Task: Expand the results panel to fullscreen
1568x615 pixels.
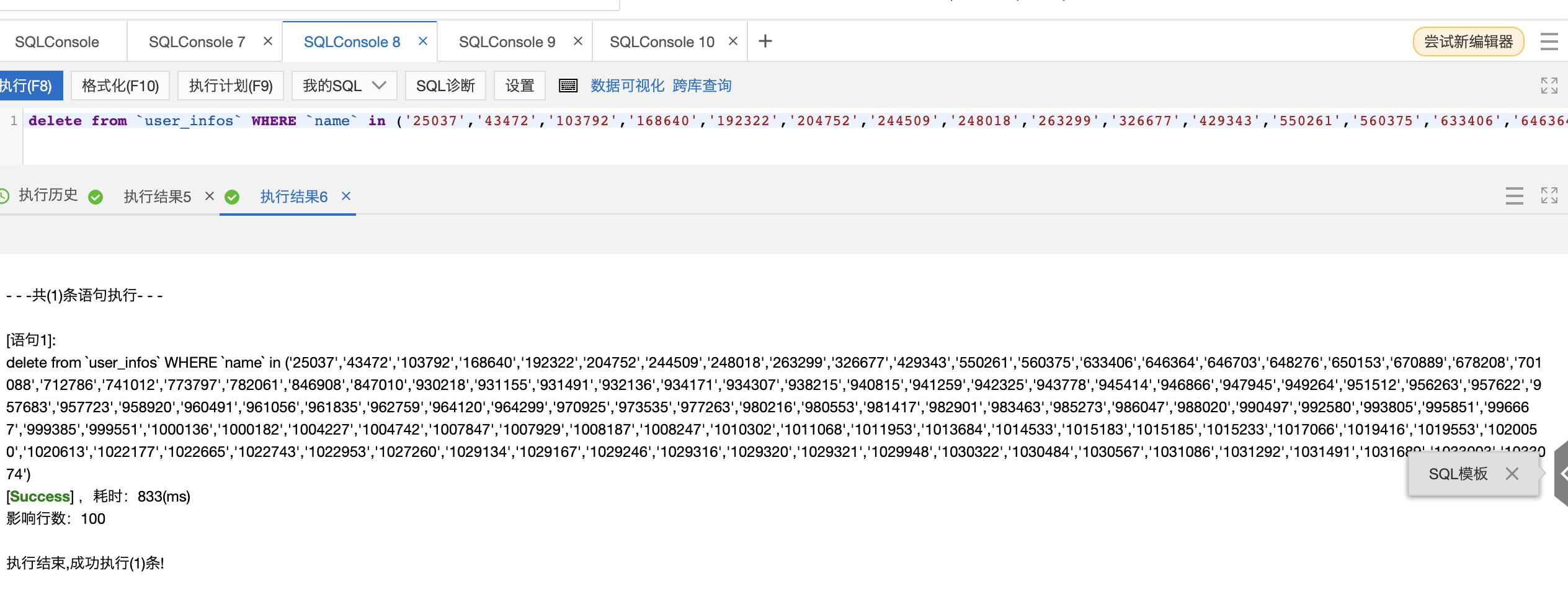Action: [x=1549, y=196]
